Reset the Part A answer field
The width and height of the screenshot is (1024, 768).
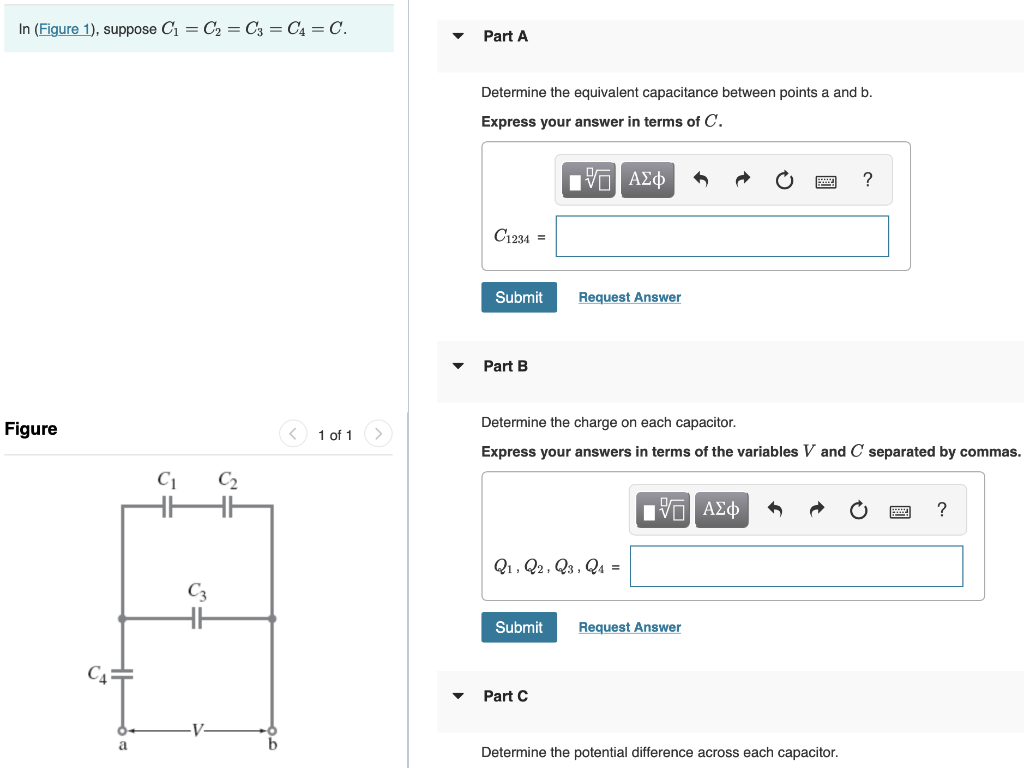click(784, 179)
